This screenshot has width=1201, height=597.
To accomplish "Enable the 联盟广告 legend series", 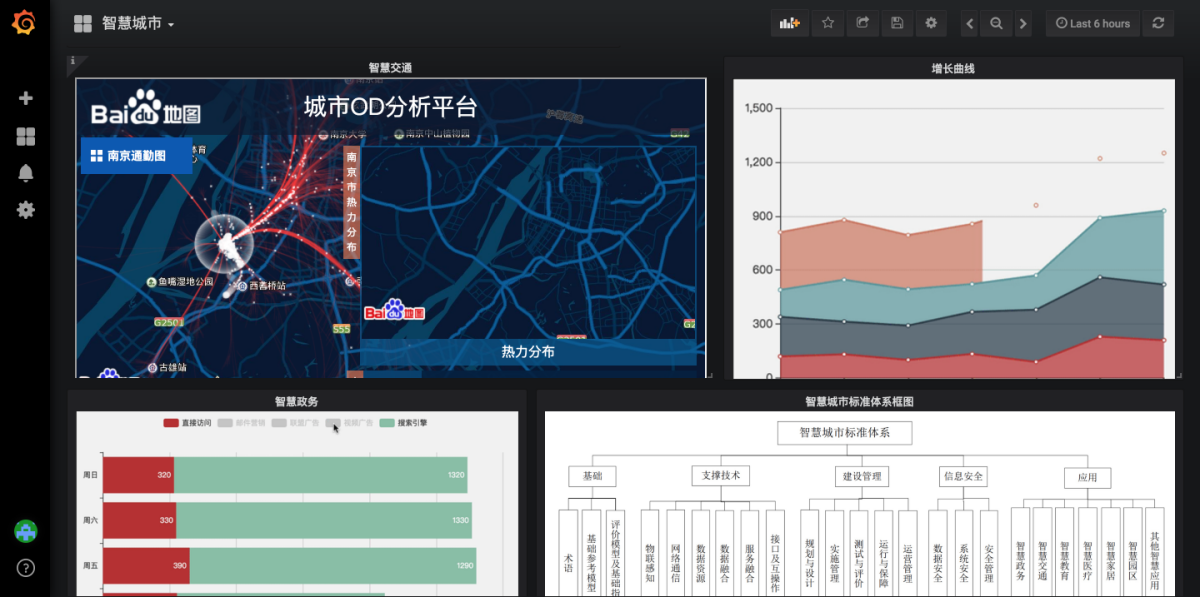I will pos(296,423).
